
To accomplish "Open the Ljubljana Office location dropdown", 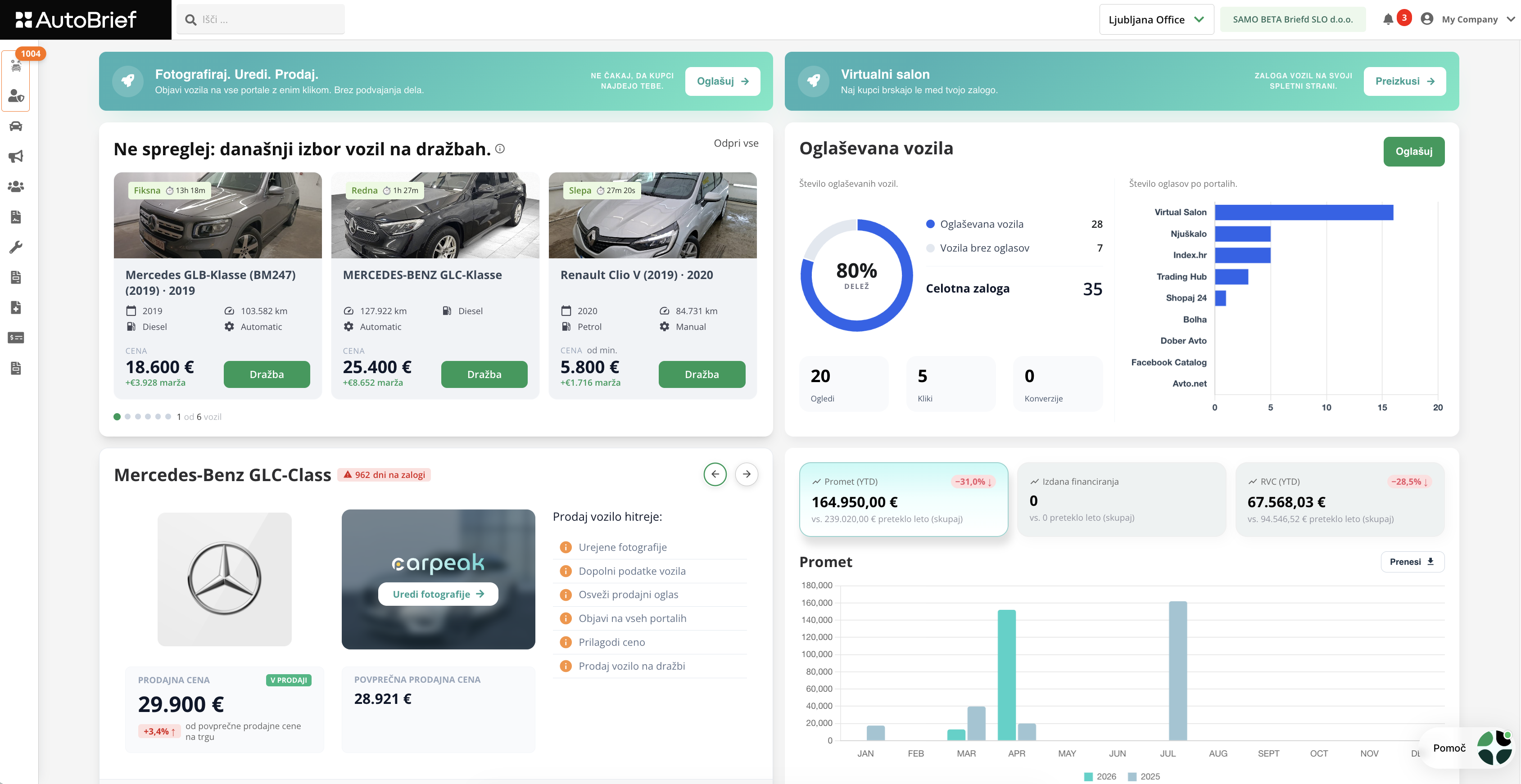I will pos(1156,19).
